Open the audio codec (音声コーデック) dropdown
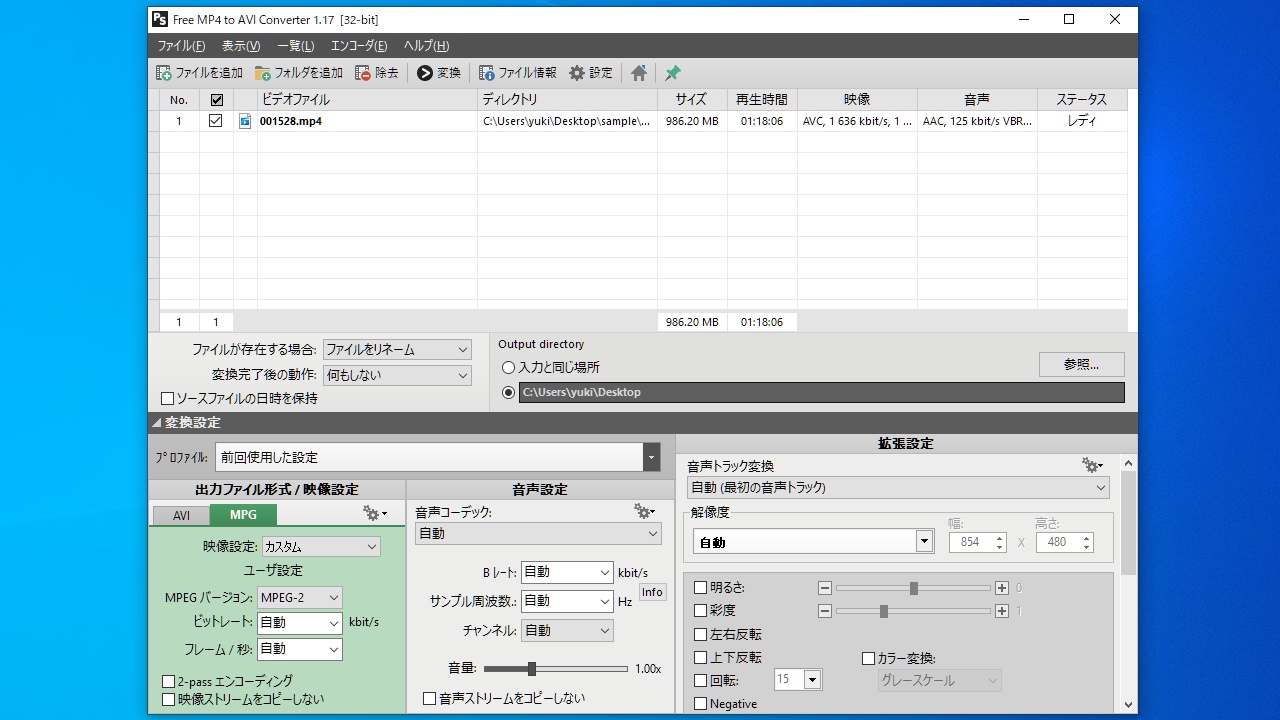Image resolution: width=1280 pixels, height=720 pixels. pos(538,534)
